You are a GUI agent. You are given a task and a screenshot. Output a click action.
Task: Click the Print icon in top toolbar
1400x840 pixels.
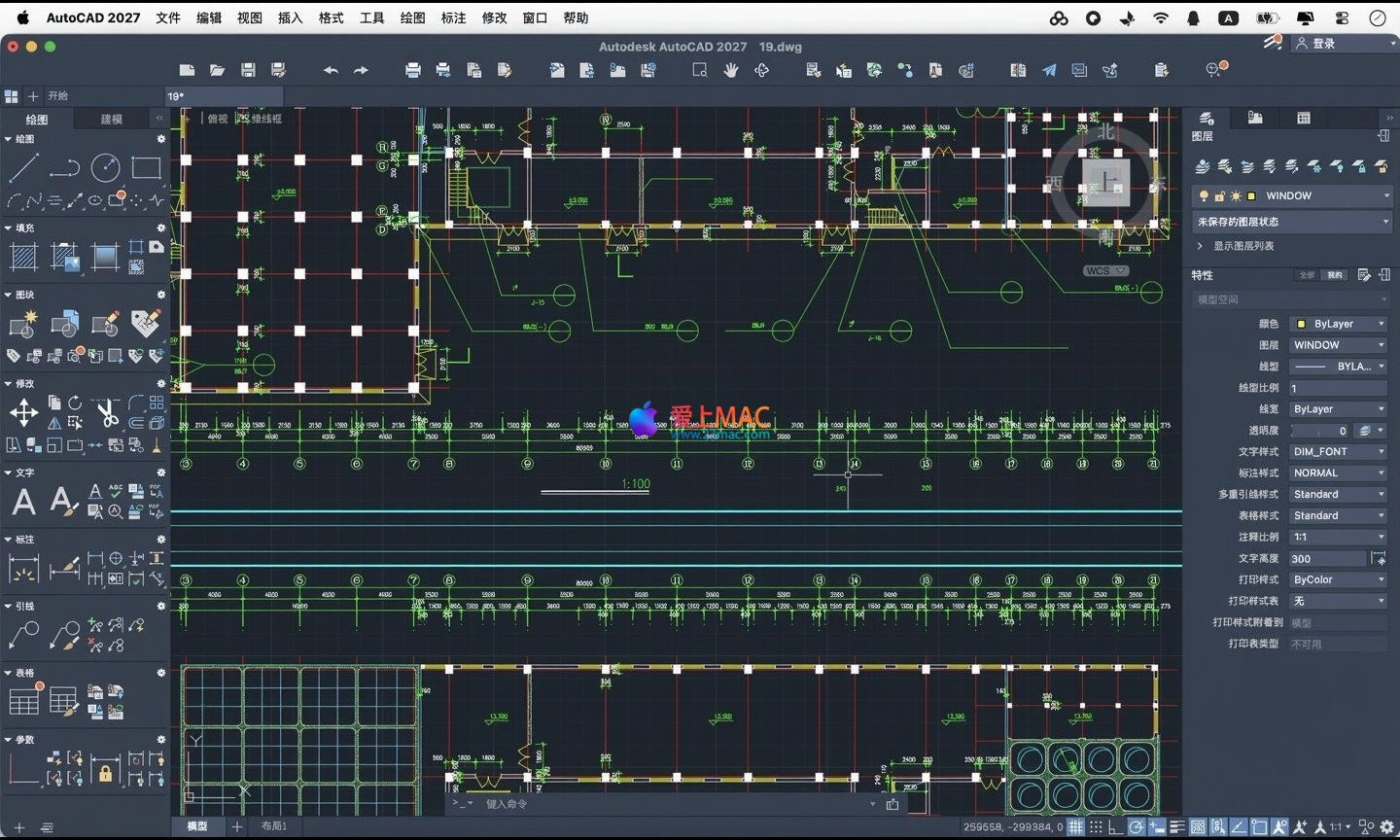413,70
